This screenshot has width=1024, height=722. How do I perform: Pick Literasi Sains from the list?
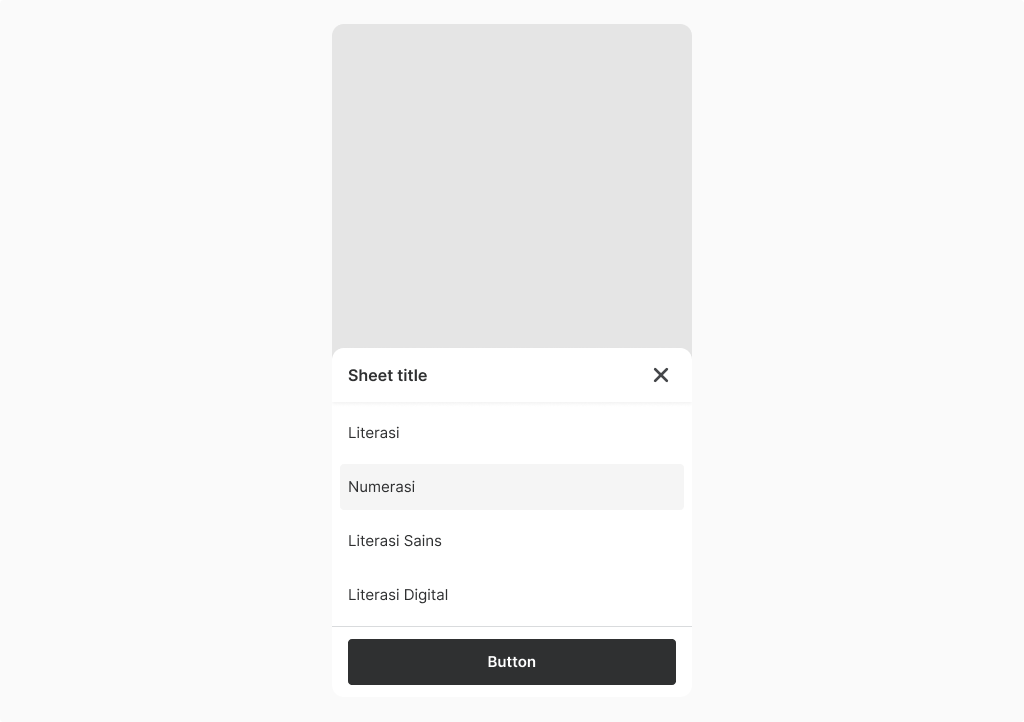(511, 541)
